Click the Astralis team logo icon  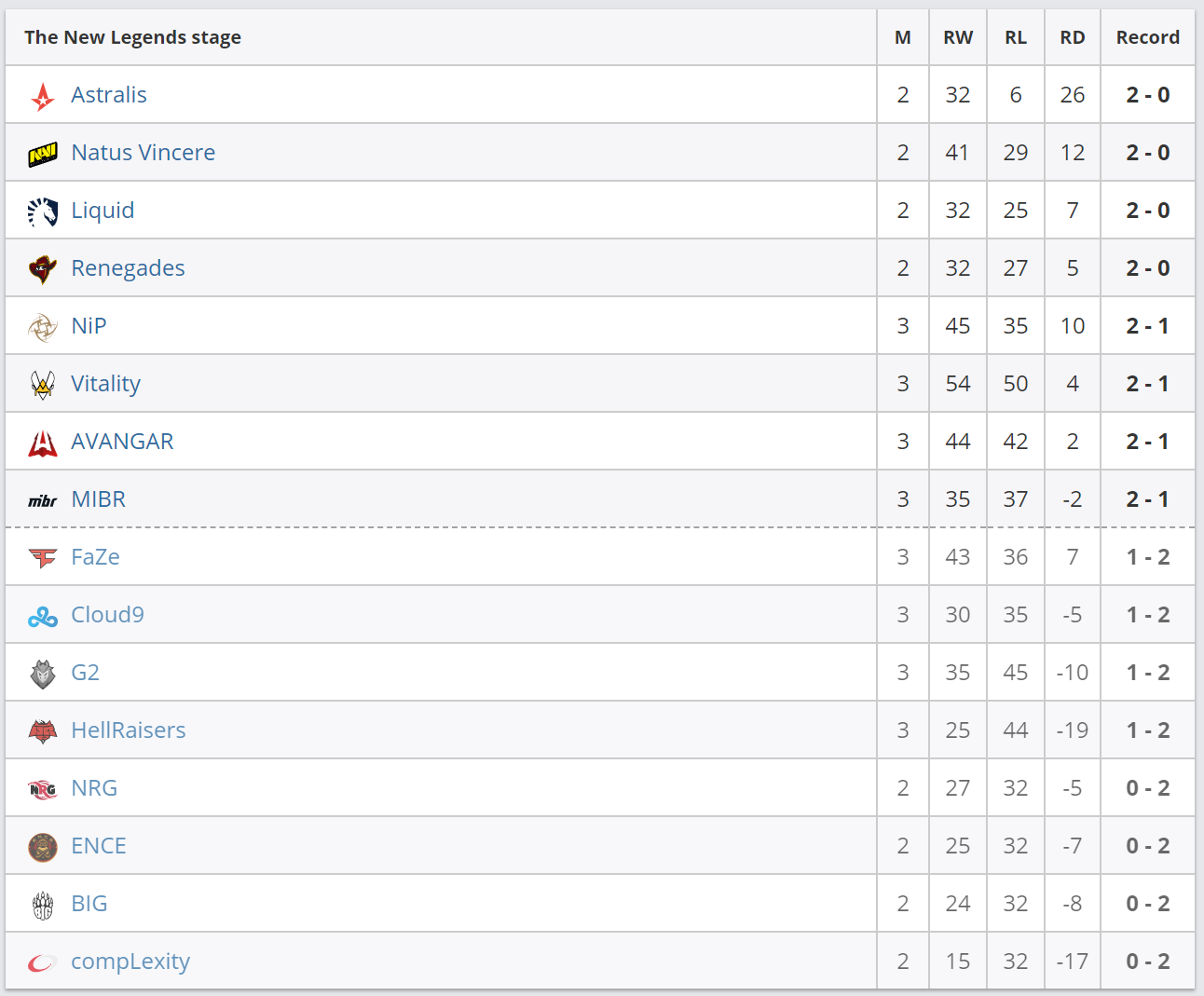coord(43,96)
